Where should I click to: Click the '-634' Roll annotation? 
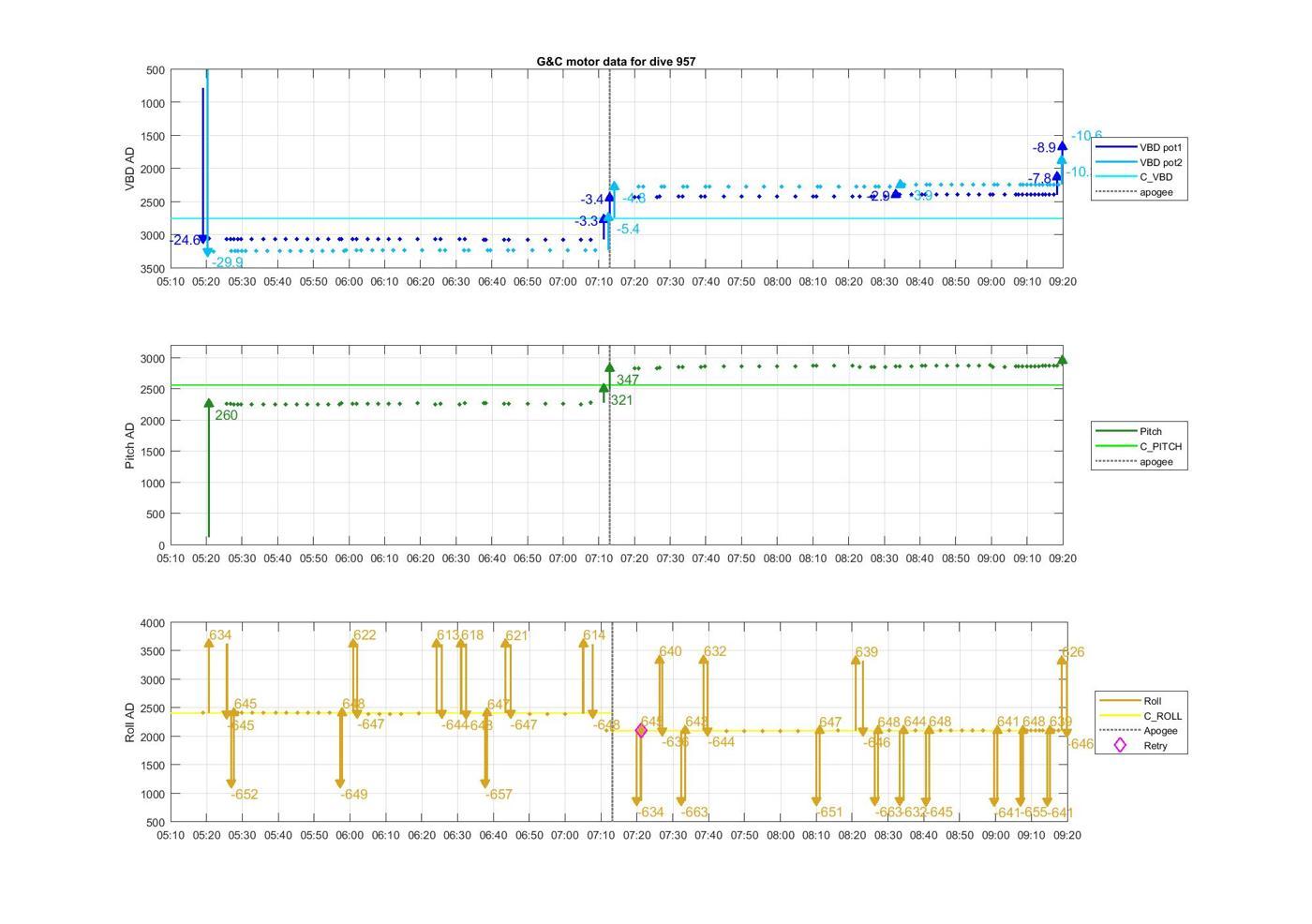[x=649, y=812]
